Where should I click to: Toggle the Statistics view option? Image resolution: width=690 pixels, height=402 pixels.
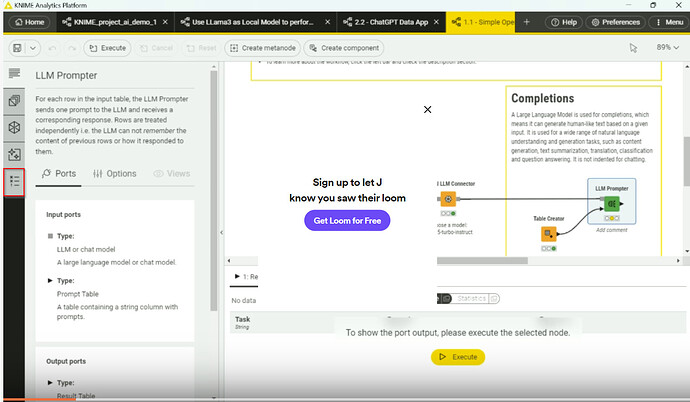pyautogui.click(x=471, y=299)
